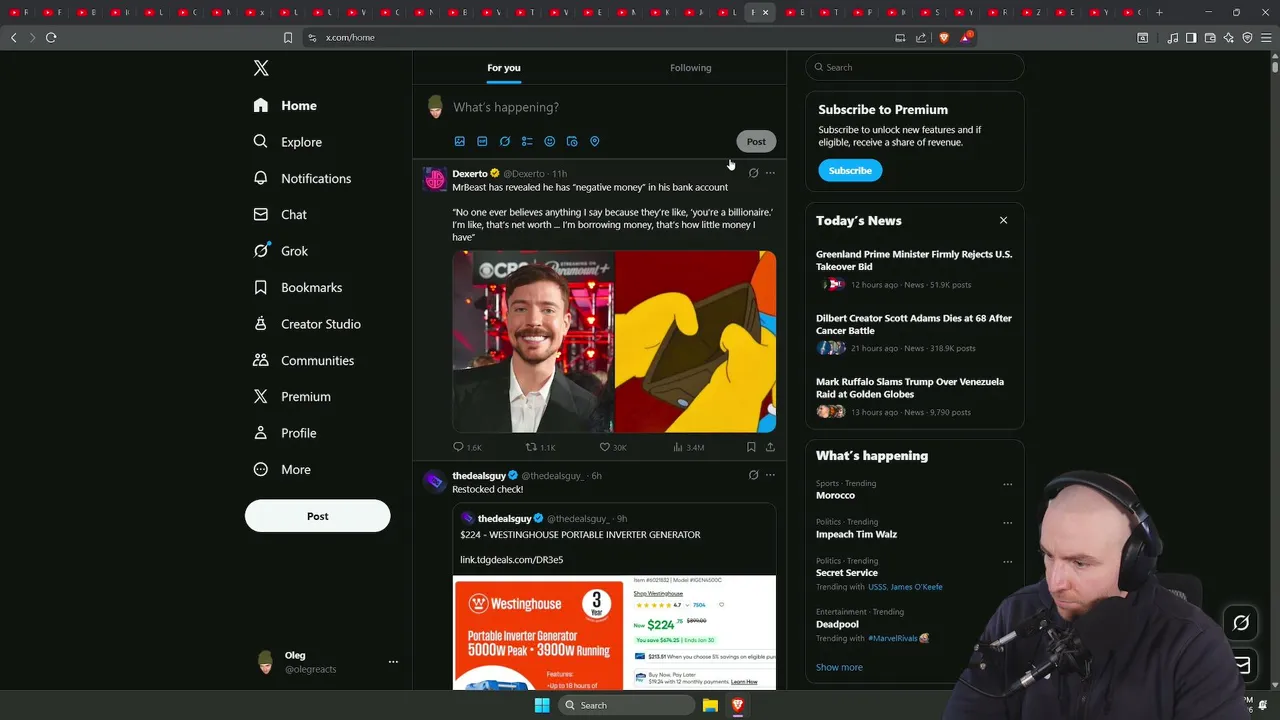Open emoji picker in composer
The width and height of the screenshot is (1280, 720).
point(549,141)
